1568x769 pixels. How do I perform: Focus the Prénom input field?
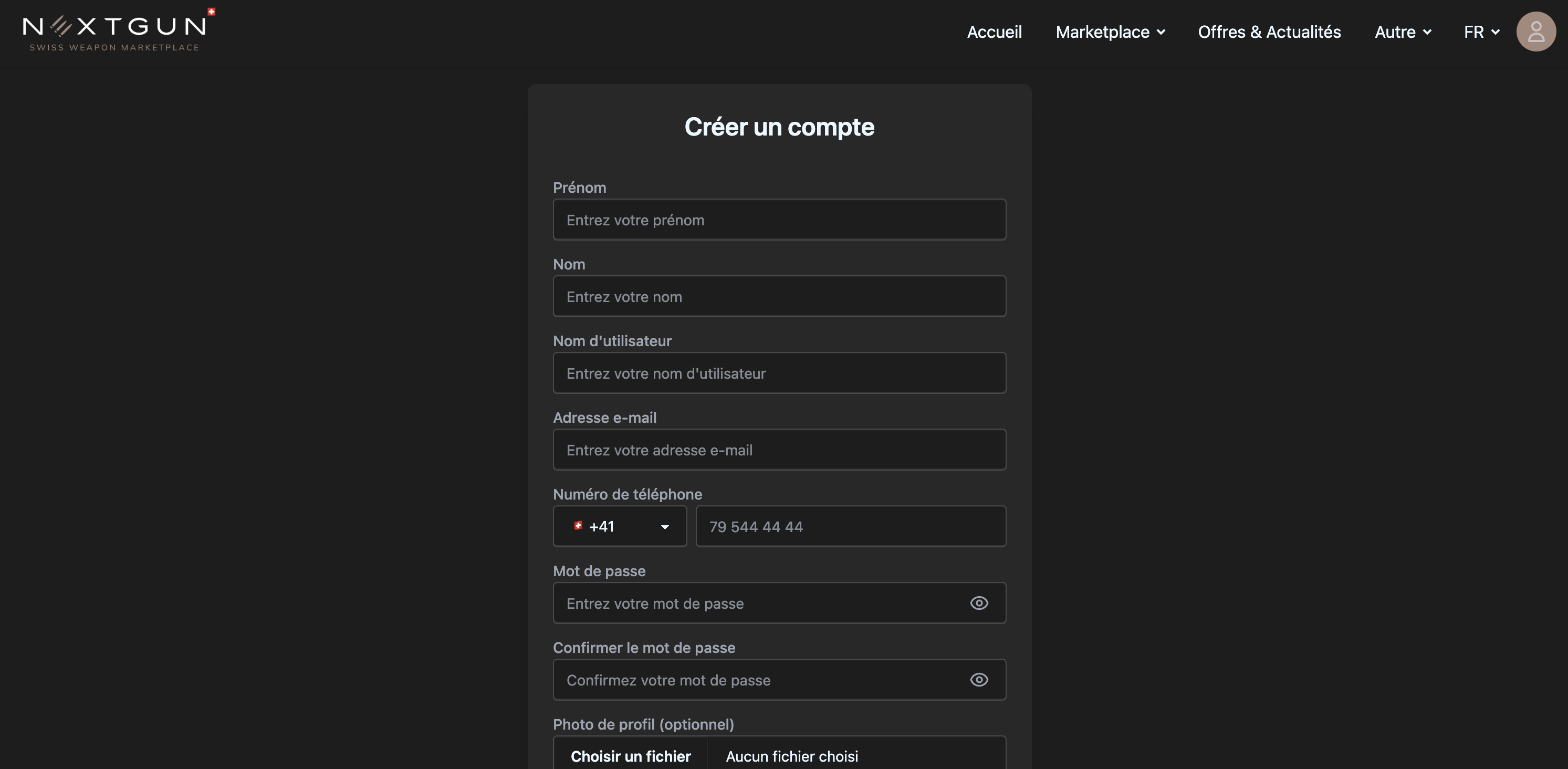point(779,220)
